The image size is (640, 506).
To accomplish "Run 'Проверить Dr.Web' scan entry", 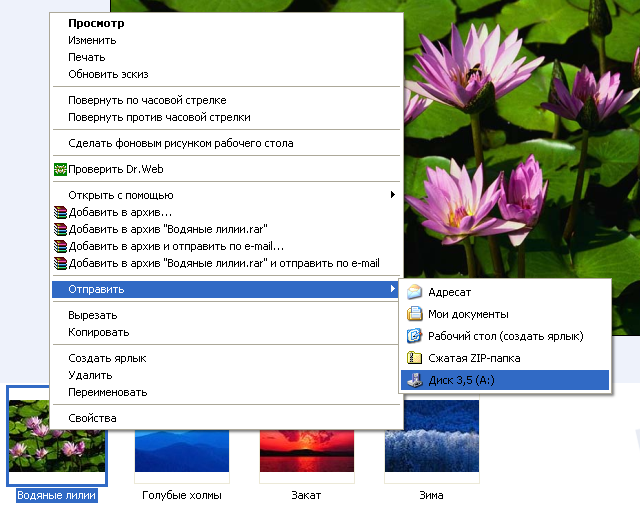I will [226, 169].
